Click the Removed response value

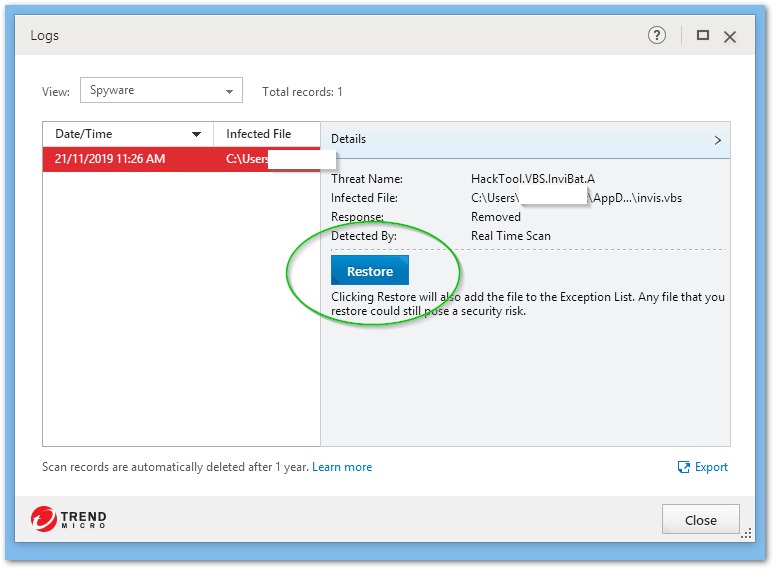pyautogui.click(x=496, y=217)
